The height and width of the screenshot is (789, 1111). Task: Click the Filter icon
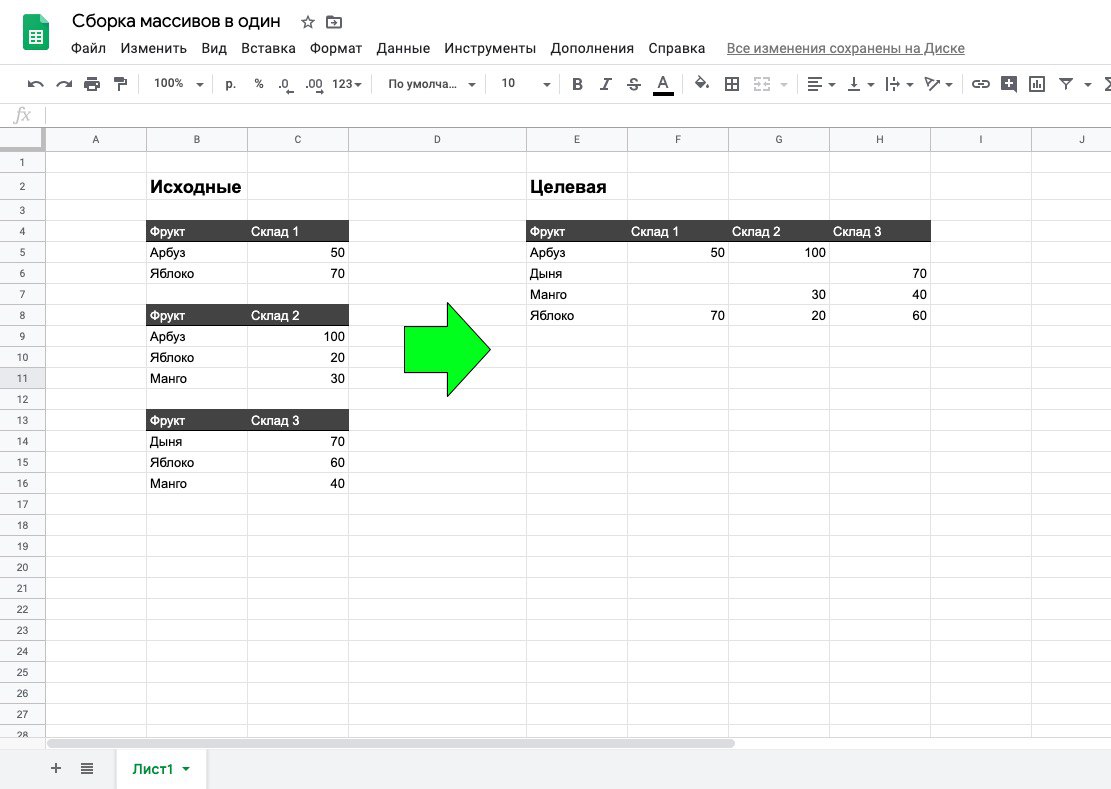pyautogui.click(x=1066, y=84)
